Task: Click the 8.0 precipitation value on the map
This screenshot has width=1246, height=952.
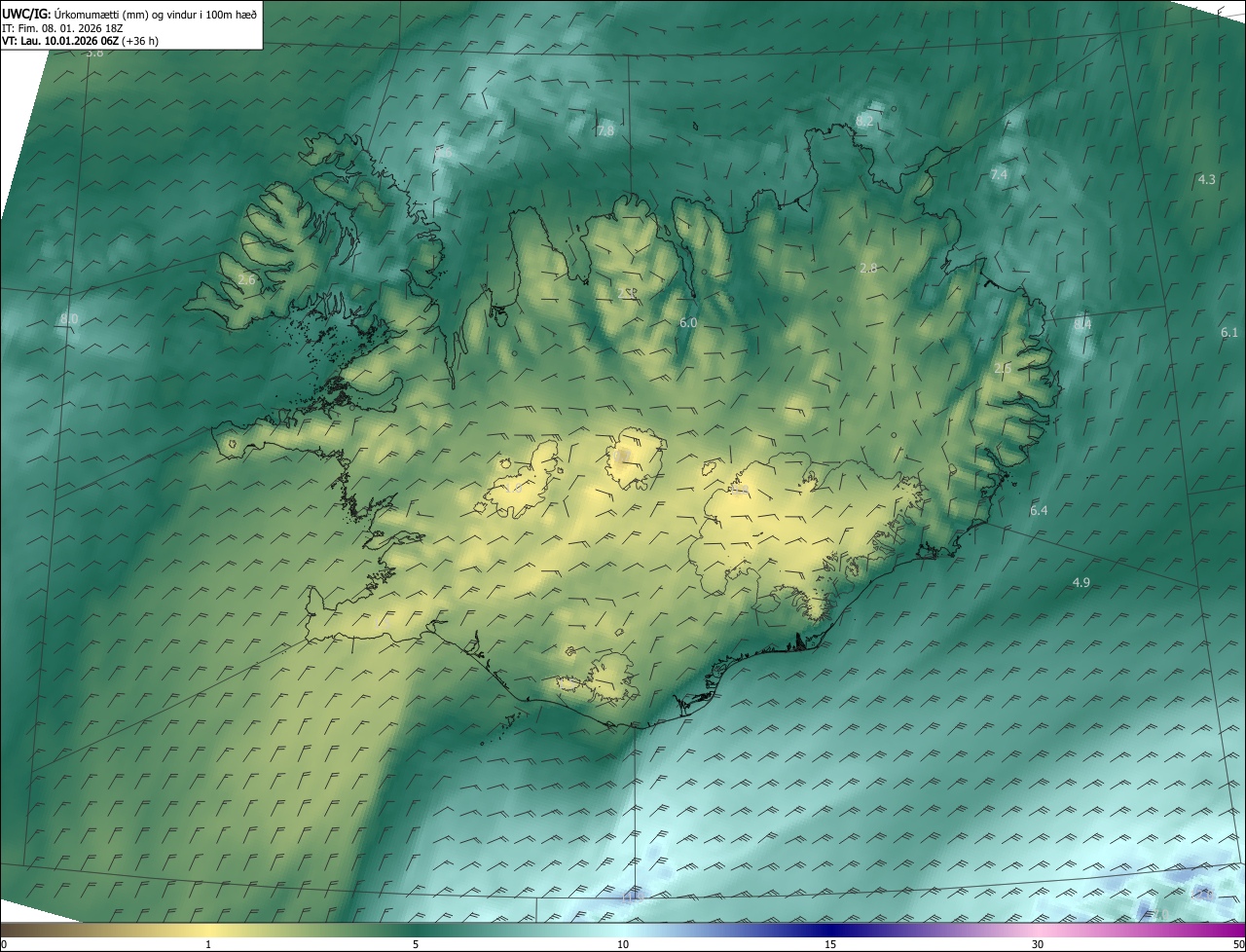Action: (68, 318)
